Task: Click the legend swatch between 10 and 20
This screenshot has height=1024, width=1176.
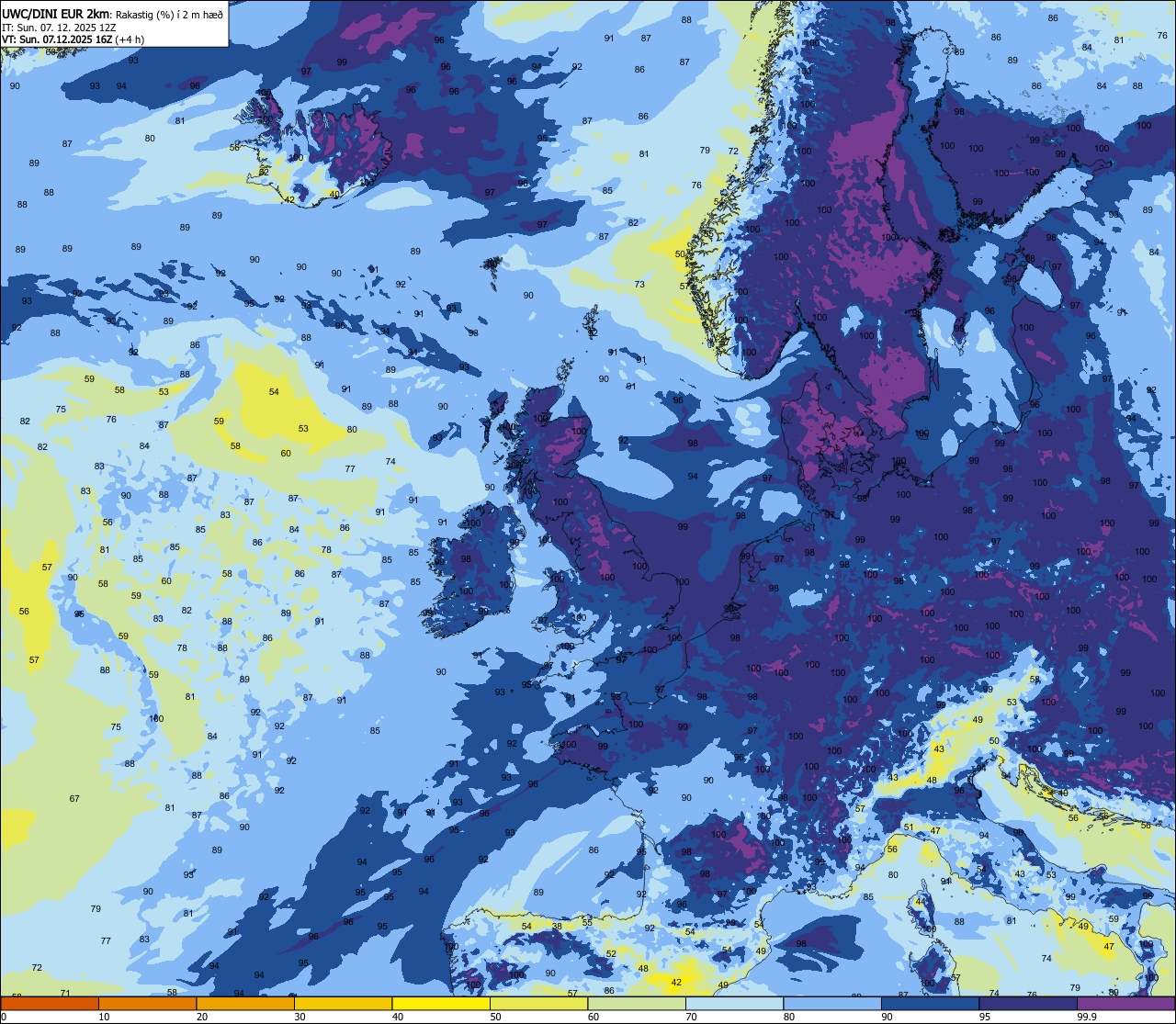Action: coord(147,1003)
